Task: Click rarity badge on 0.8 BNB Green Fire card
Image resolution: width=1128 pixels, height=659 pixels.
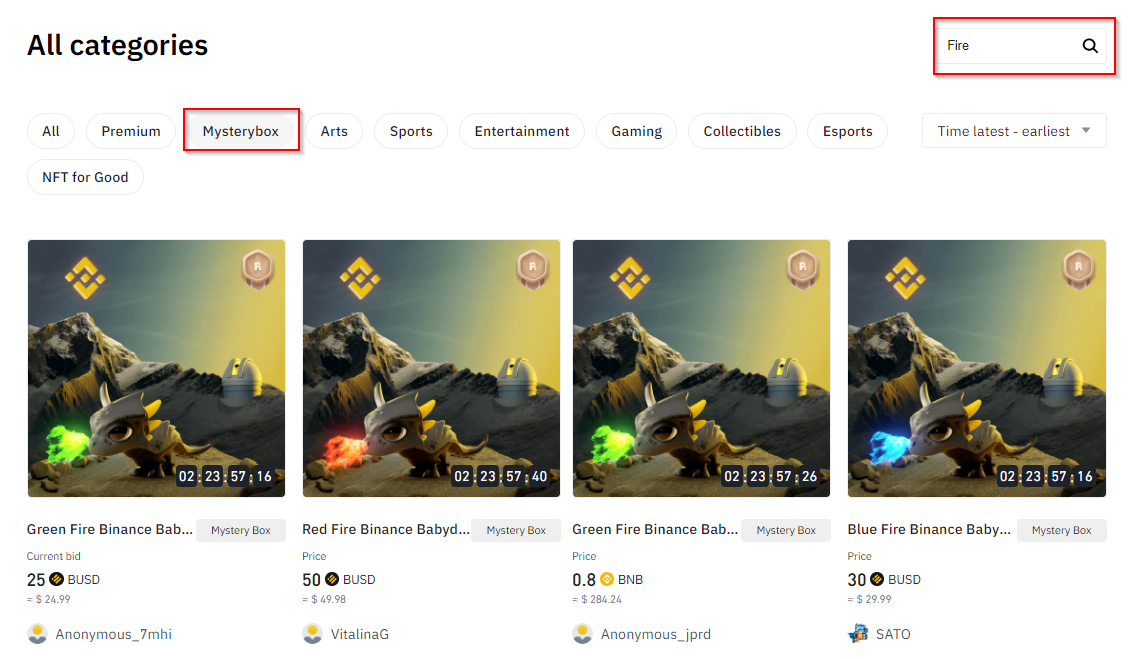Action: click(x=803, y=269)
